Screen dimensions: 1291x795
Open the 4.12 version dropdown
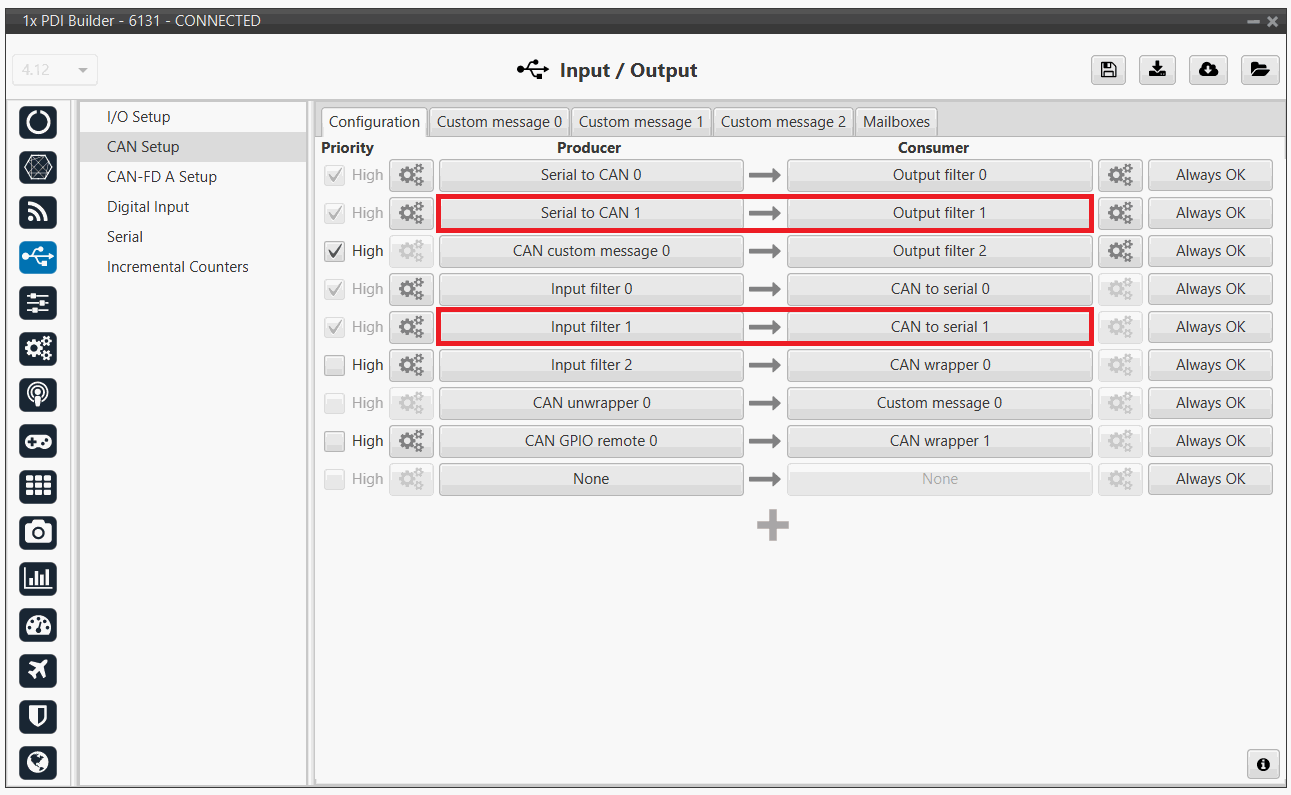coord(55,71)
